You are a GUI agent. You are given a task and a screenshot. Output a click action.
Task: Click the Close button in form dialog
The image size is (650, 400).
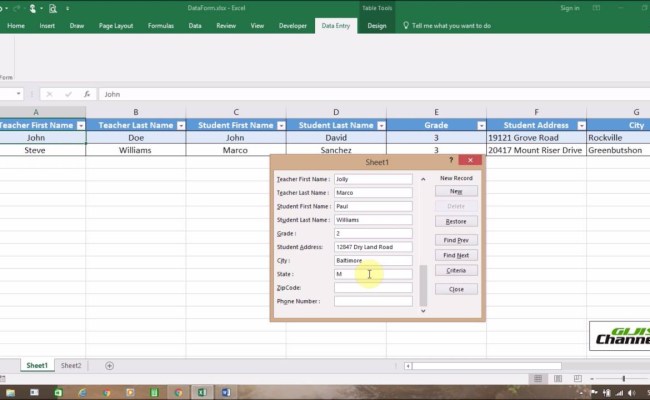tap(456, 289)
